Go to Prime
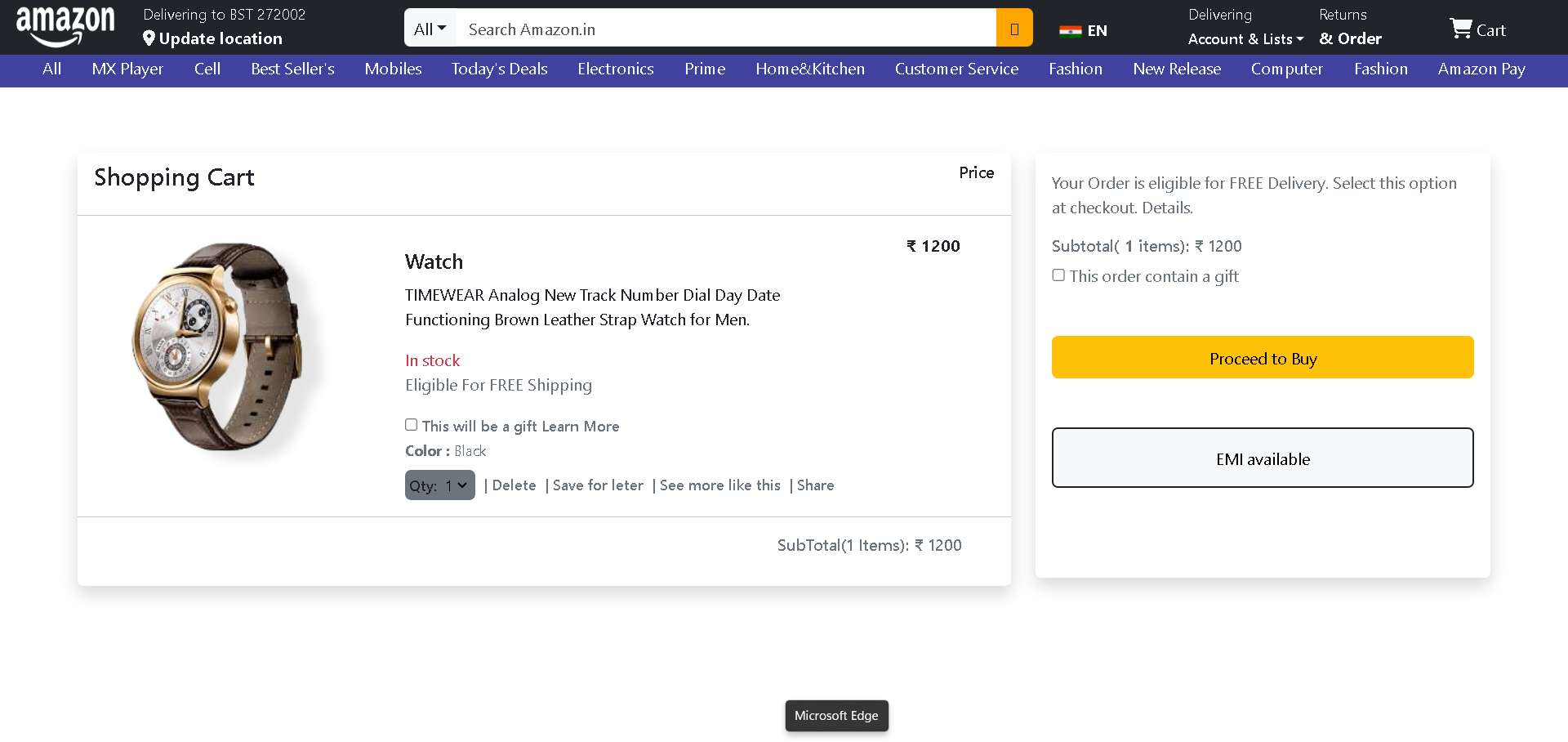The height and width of the screenshot is (742, 1568). coord(705,69)
